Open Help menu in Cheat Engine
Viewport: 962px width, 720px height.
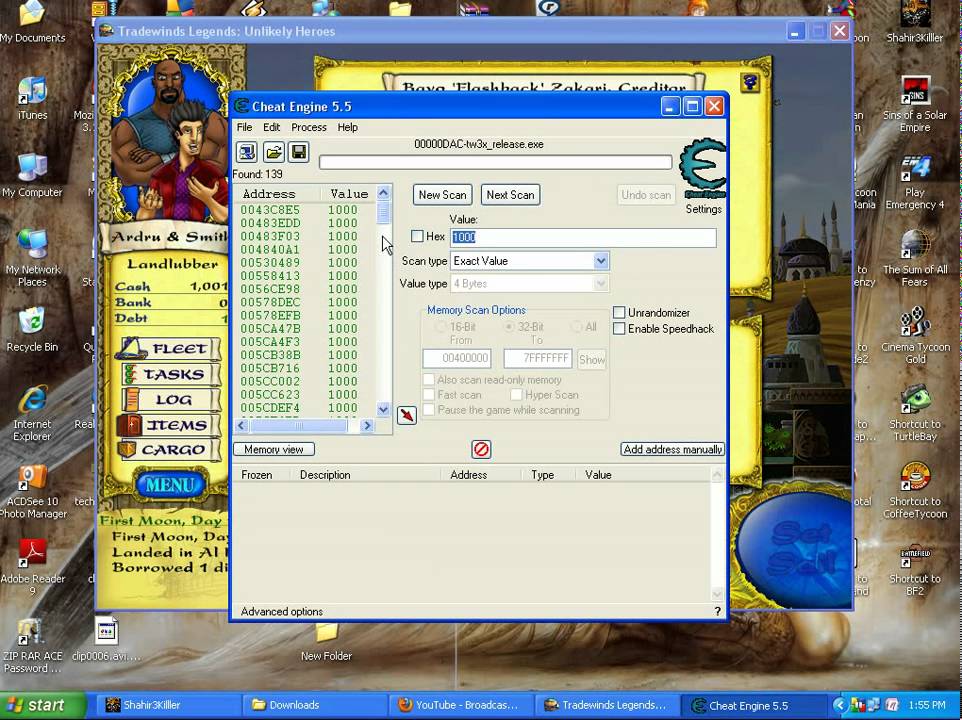[347, 127]
